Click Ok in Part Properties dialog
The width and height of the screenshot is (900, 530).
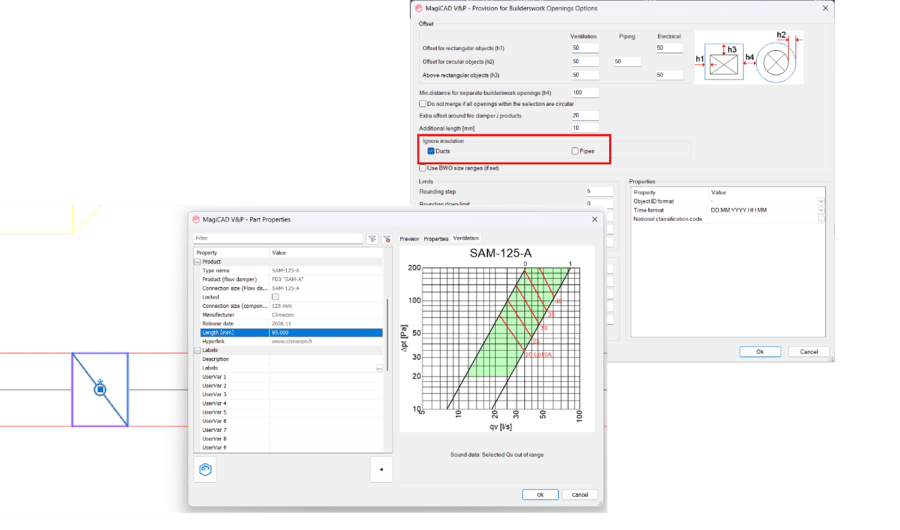point(540,494)
